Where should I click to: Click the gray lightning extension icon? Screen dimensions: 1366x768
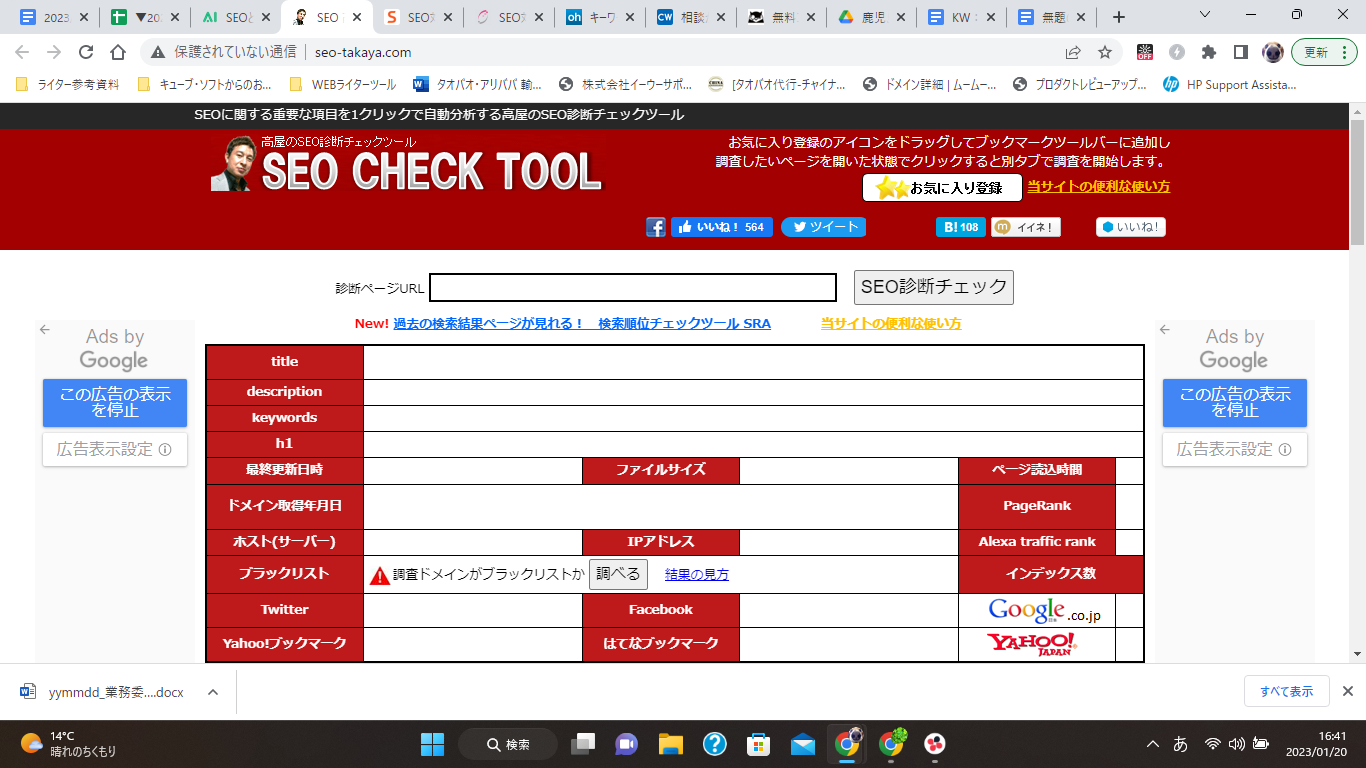pos(1177,52)
